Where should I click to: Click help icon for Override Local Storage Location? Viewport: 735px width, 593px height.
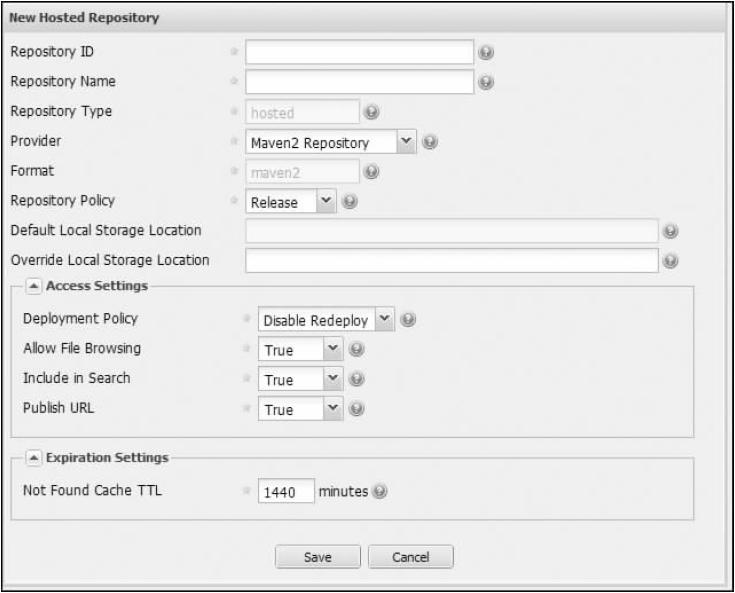(x=671, y=261)
